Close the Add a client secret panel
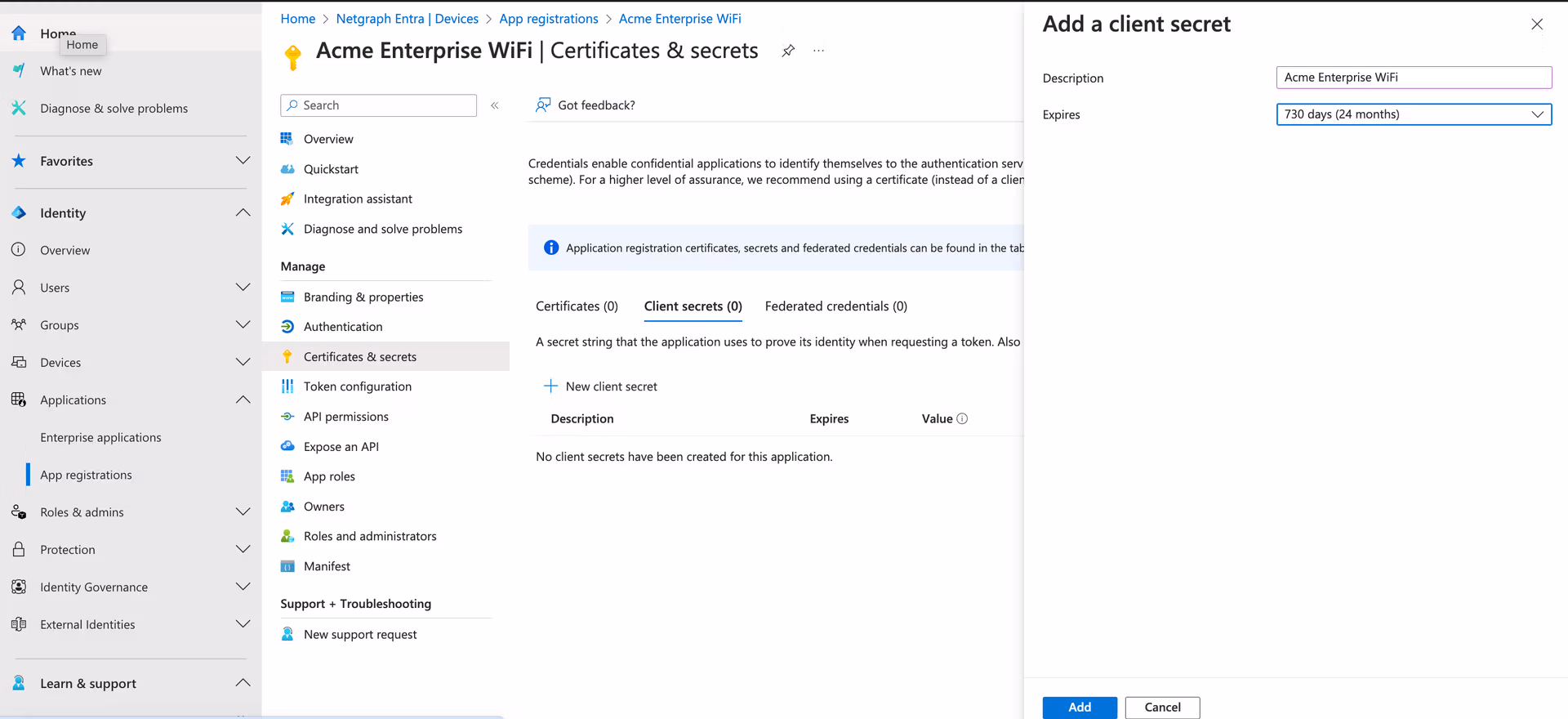The height and width of the screenshot is (719, 1568). (x=1536, y=25)
